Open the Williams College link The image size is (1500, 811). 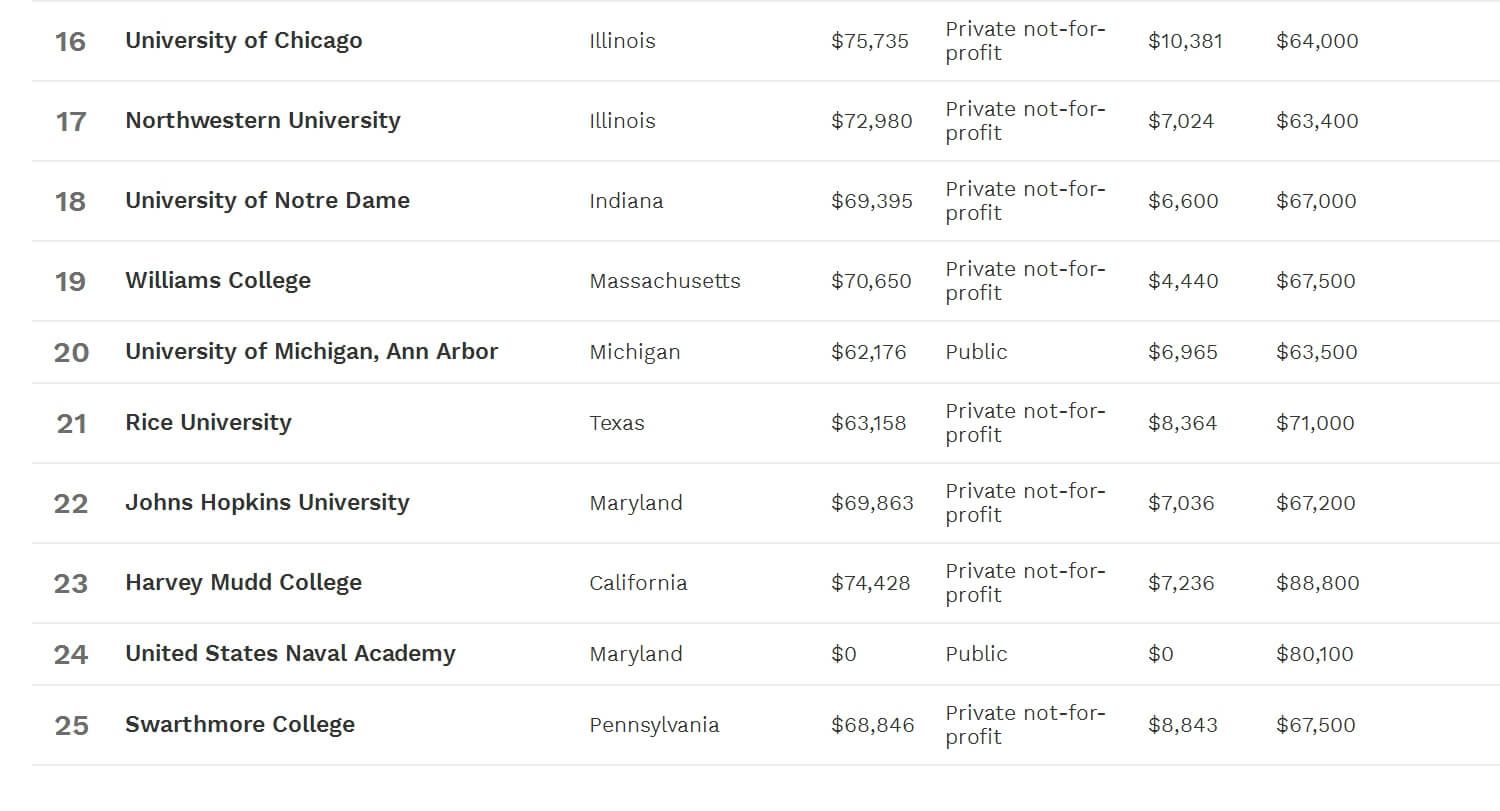[218, 281]
